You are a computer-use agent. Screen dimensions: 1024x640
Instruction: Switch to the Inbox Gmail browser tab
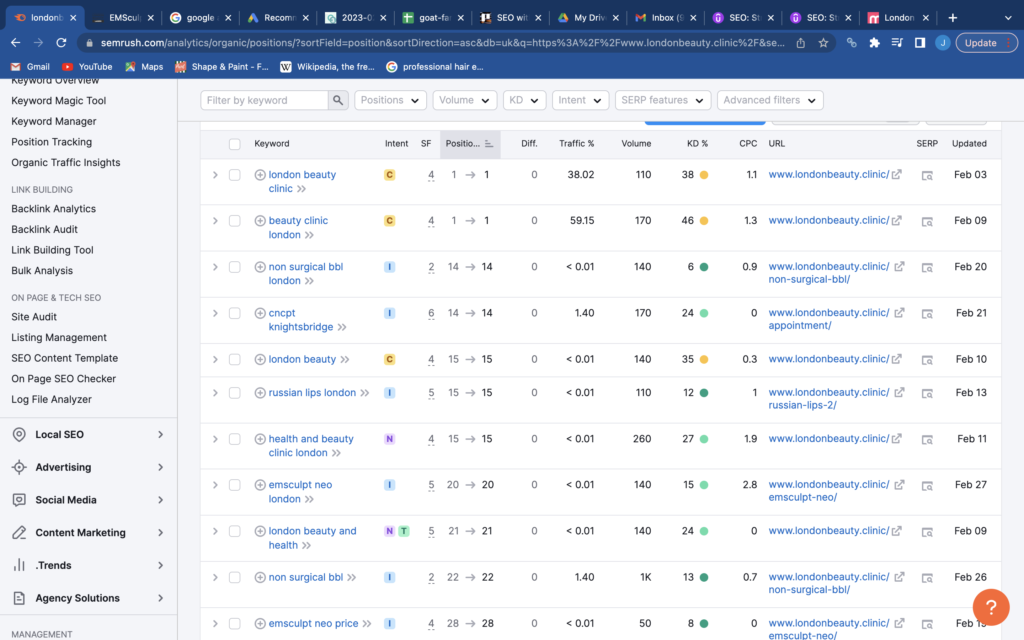pos(665,18)
